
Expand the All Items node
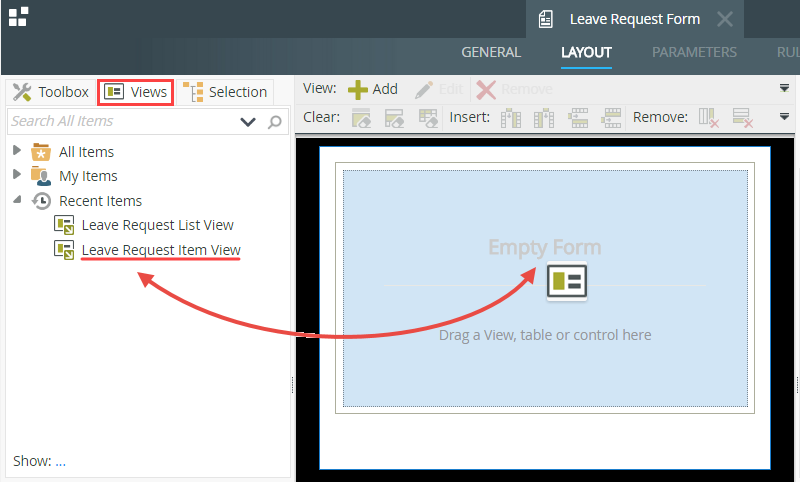(17, 150)
